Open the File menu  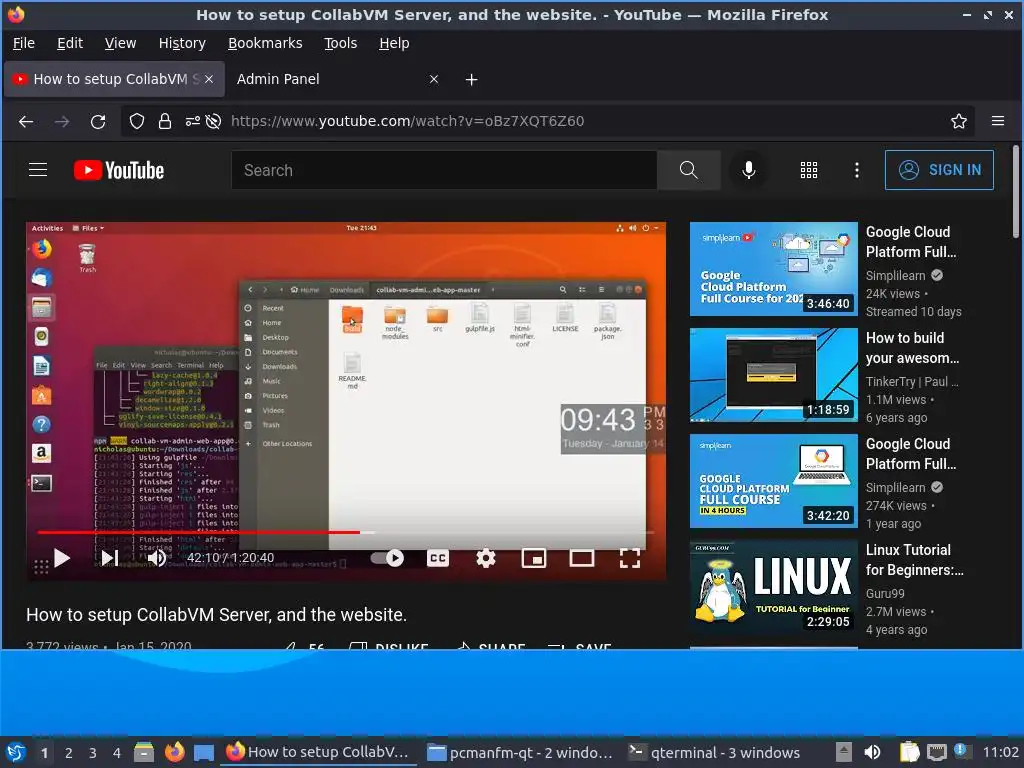(x=24, y=43)
